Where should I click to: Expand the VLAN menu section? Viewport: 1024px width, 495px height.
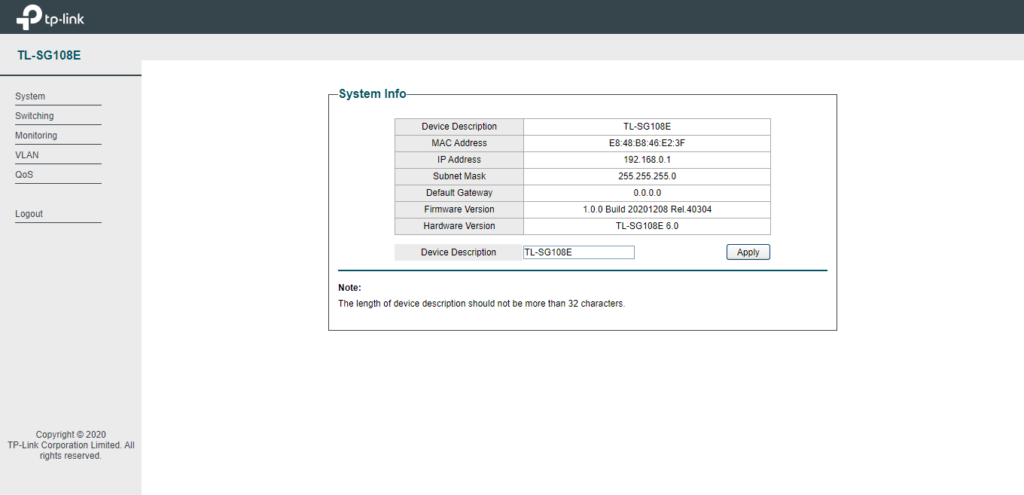click(27, 155)
